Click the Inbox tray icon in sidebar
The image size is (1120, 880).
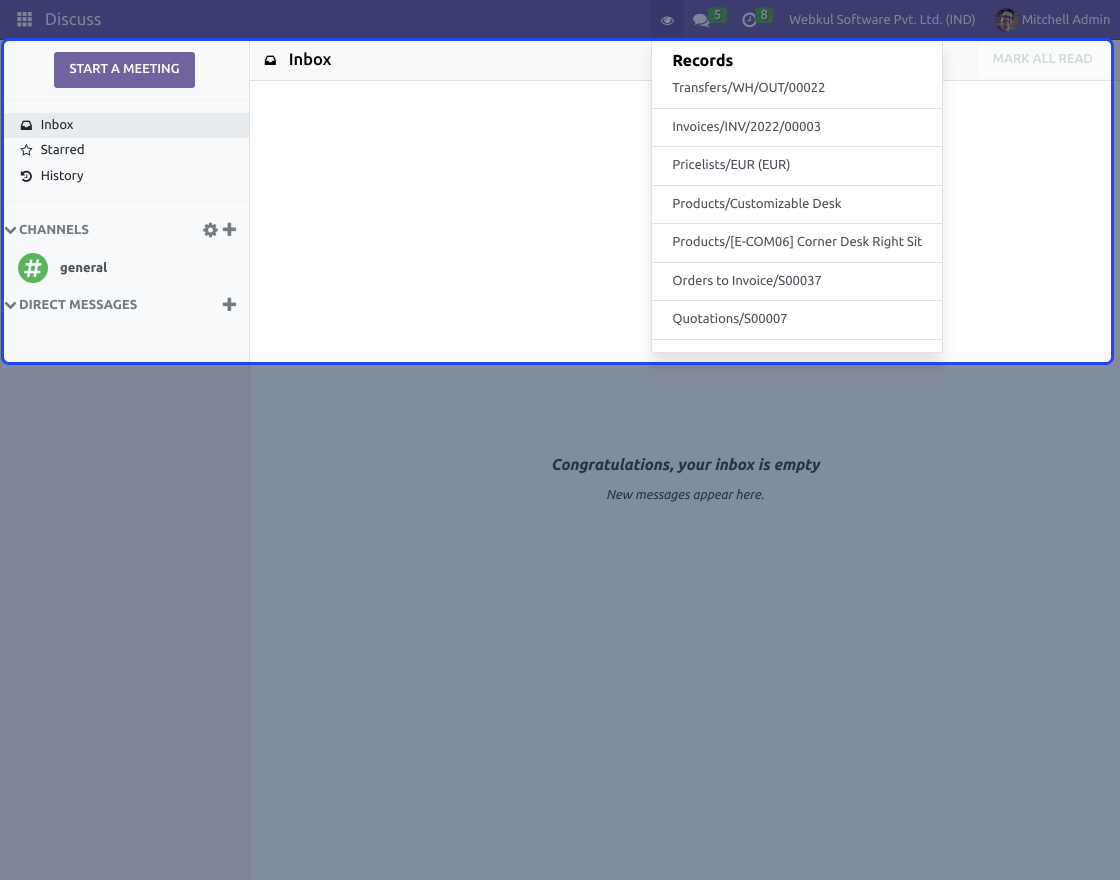pos(26,125)
